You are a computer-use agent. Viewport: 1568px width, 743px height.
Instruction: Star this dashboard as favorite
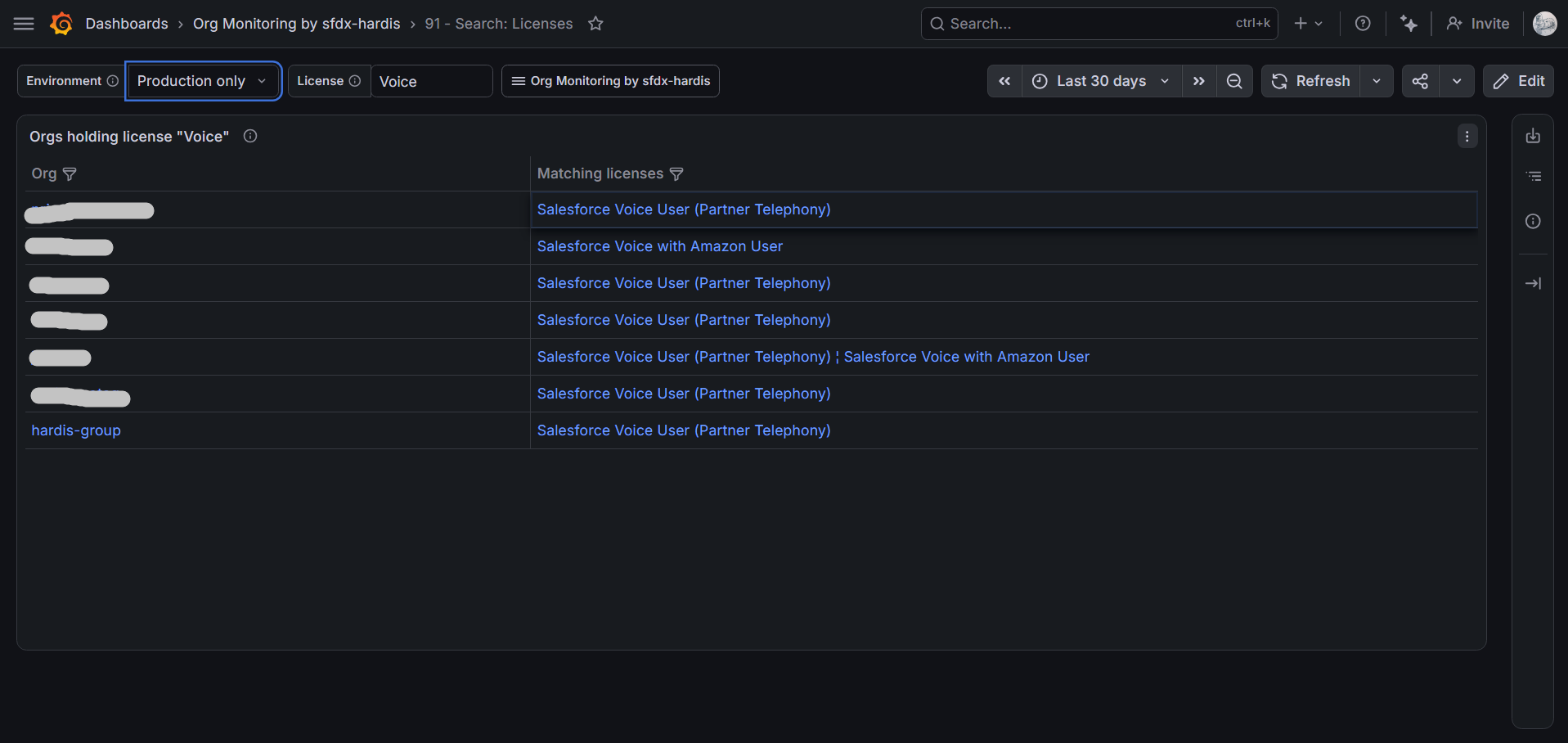[x=595, y=24]
